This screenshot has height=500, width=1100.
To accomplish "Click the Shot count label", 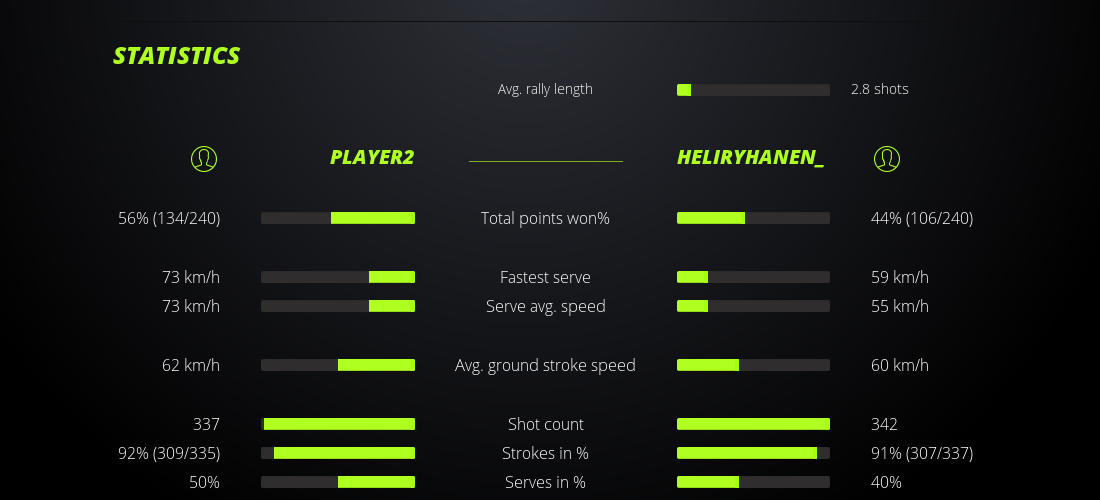I will pyautogui.click(x=545, y=424).
